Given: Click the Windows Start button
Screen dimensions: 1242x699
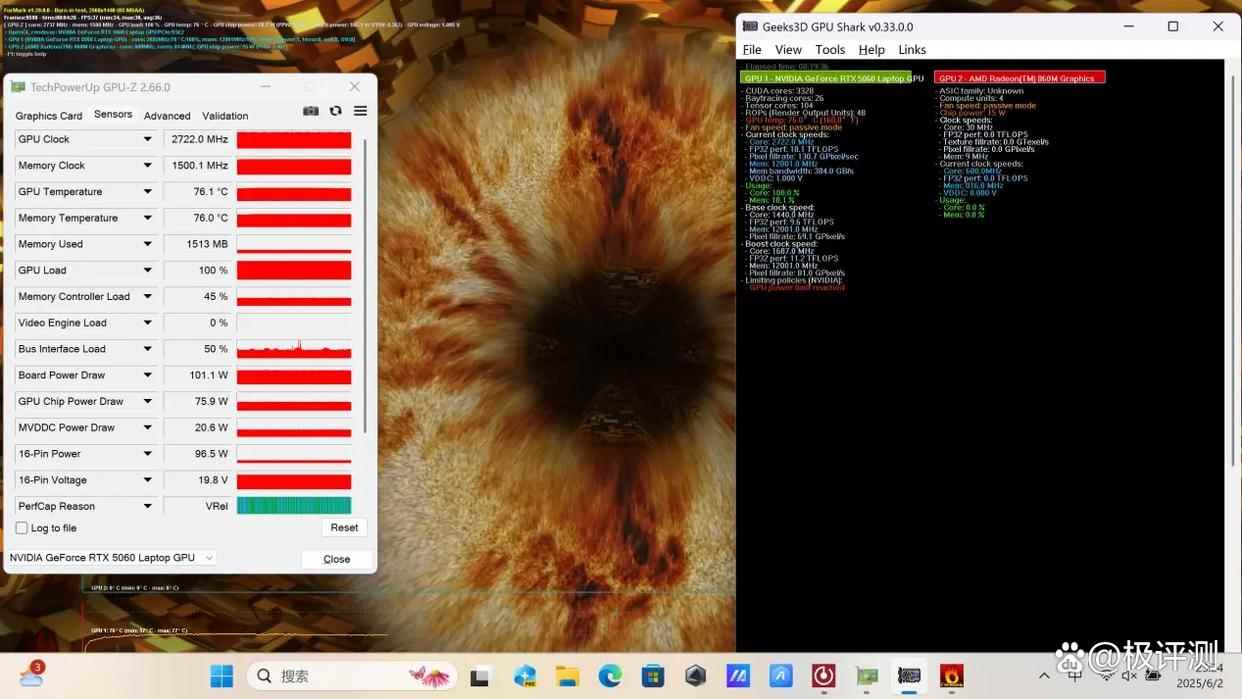Looking at the screenshot, I should click(x=221, y=676).
